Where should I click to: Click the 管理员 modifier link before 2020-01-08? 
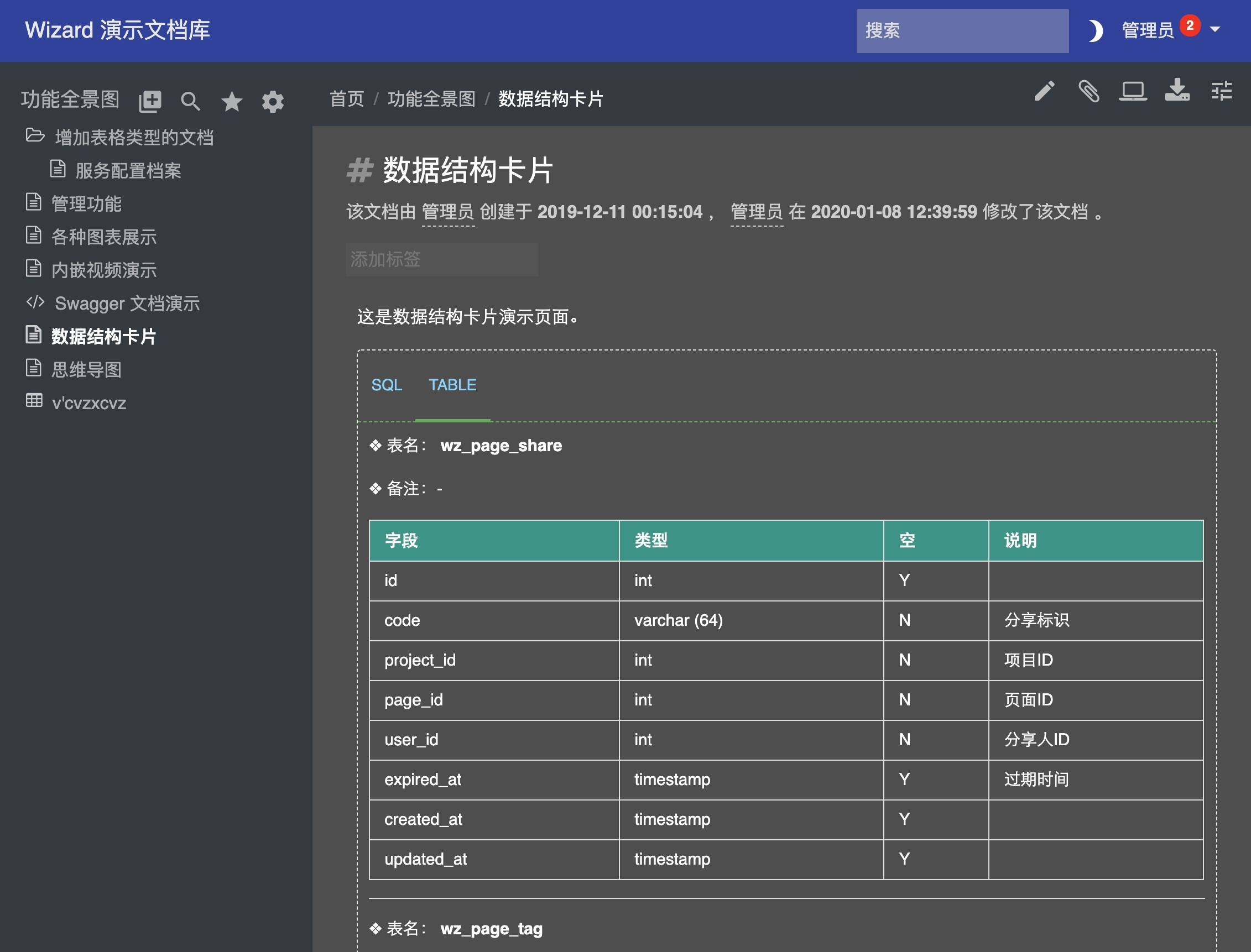tap(757, 212)
